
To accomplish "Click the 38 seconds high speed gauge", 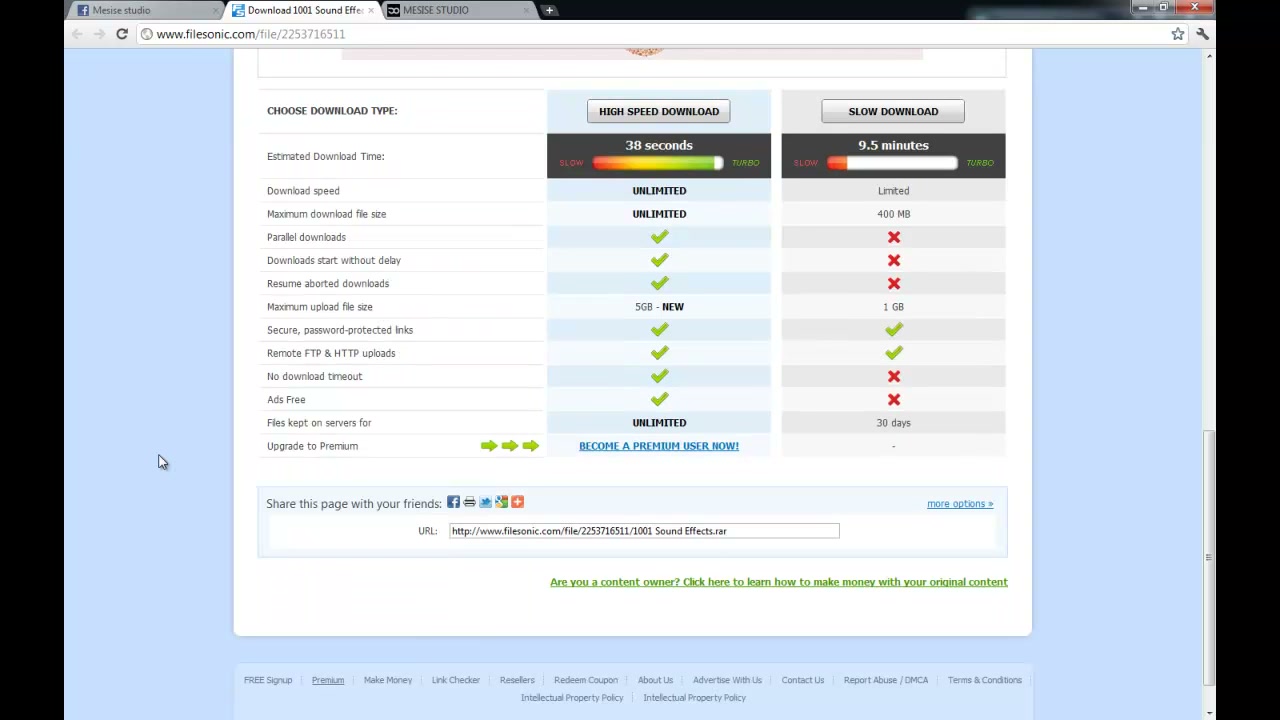I will pyautogui.click(x=659, y=163).
